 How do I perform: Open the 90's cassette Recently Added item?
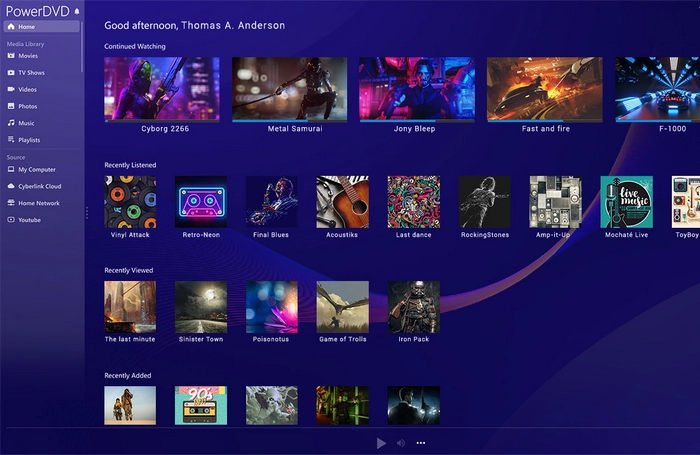[201, 405]
